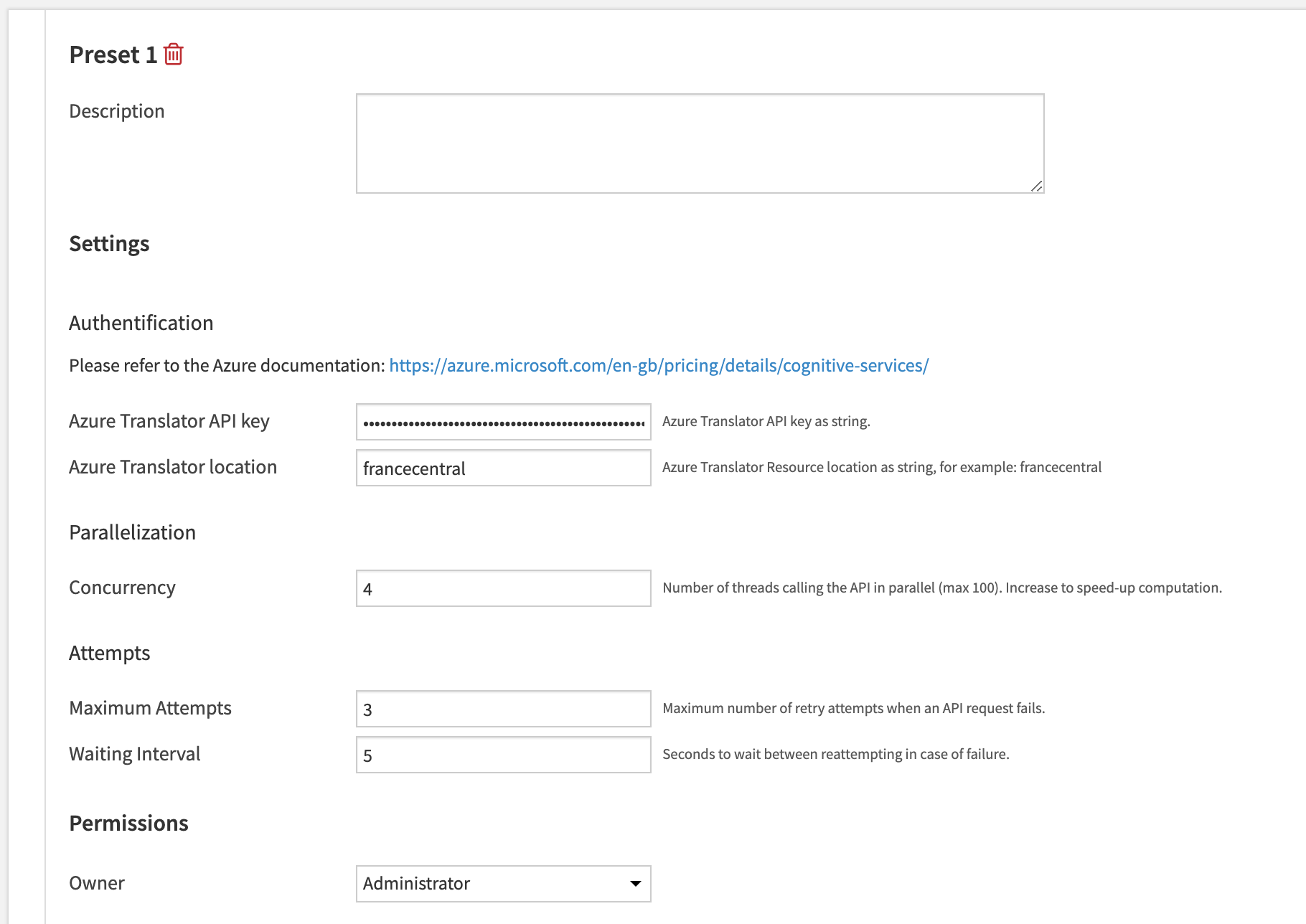
Task: Click the Description textarea resize handle
Action: 1036,187
